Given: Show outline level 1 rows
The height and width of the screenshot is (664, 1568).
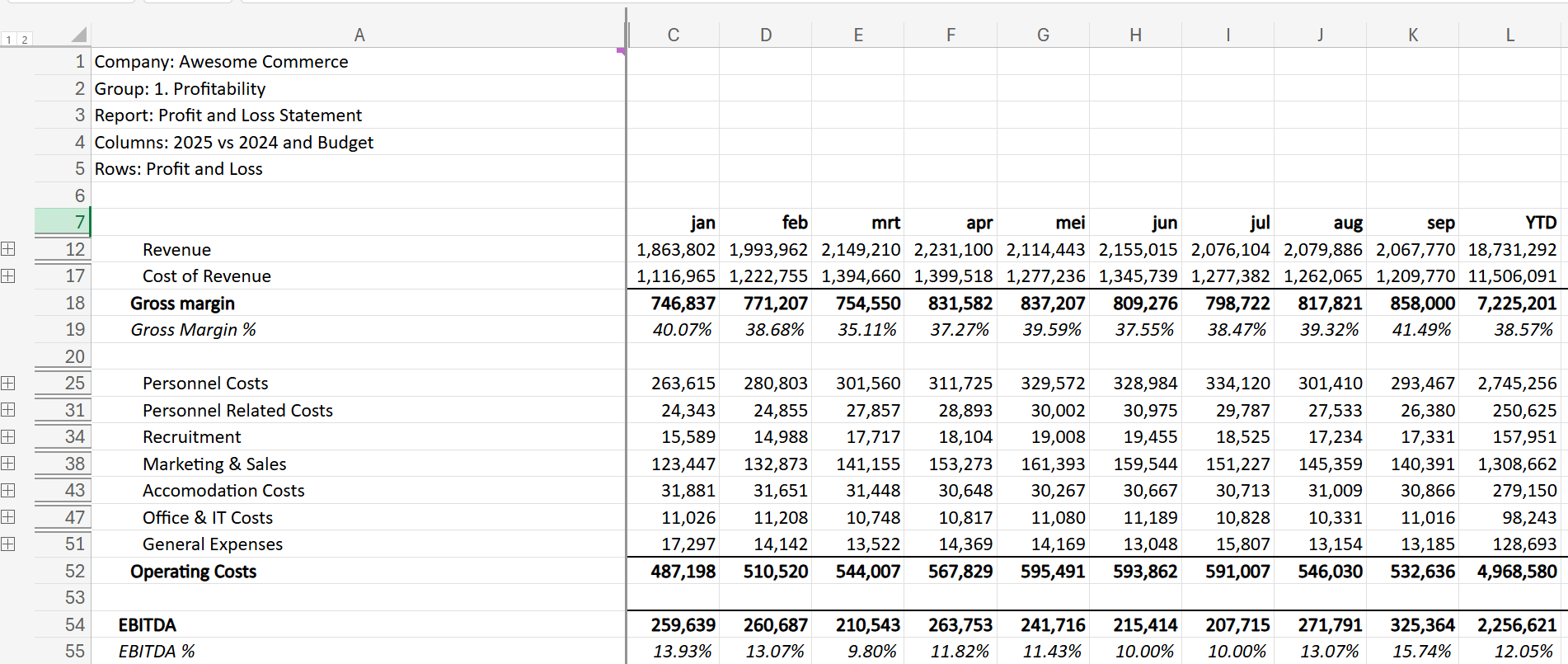Looking at the screenshot, I should 9,40.
